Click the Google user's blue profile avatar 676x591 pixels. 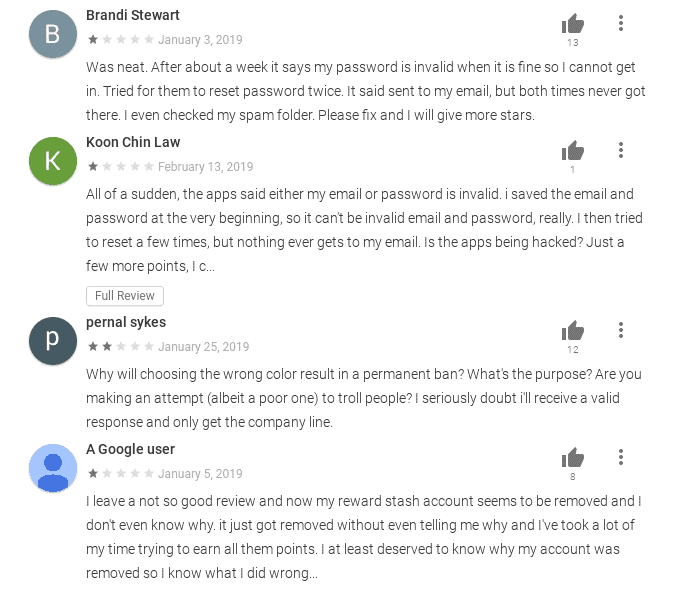coord(53,468)
